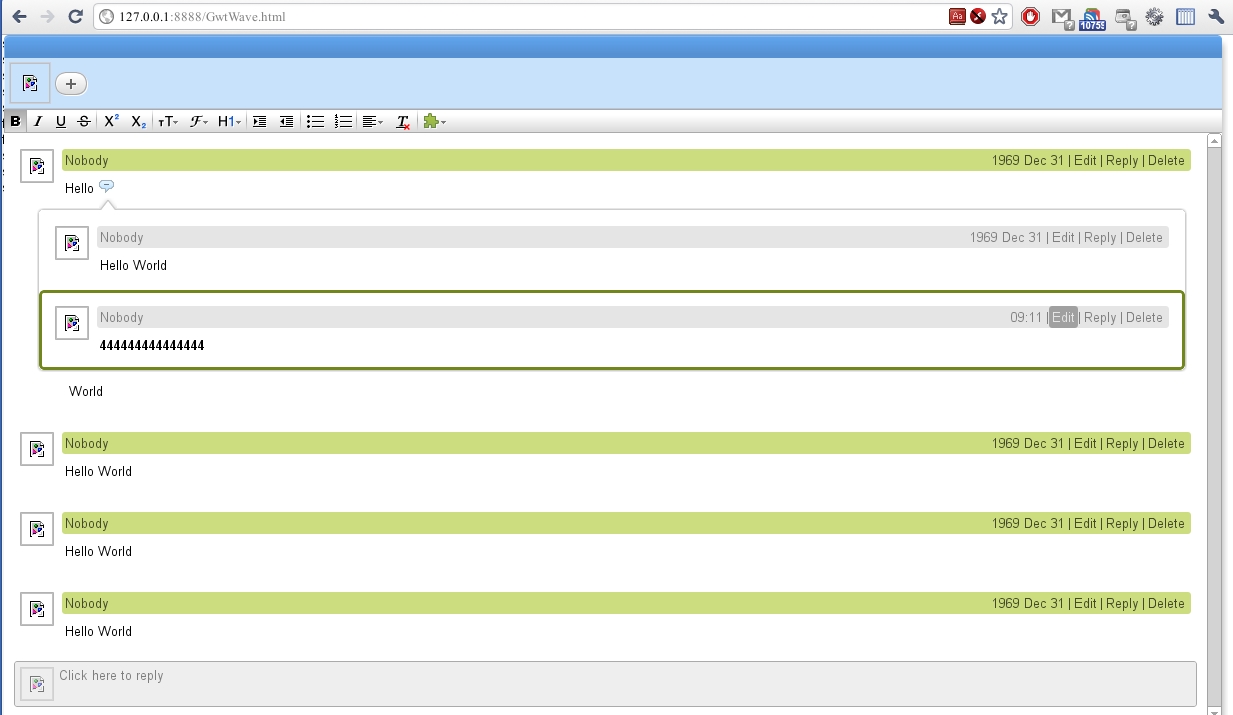Screen dimensions: 1233x715
Task: Click the avatar of the 09:11 blip
Action: 72,323
